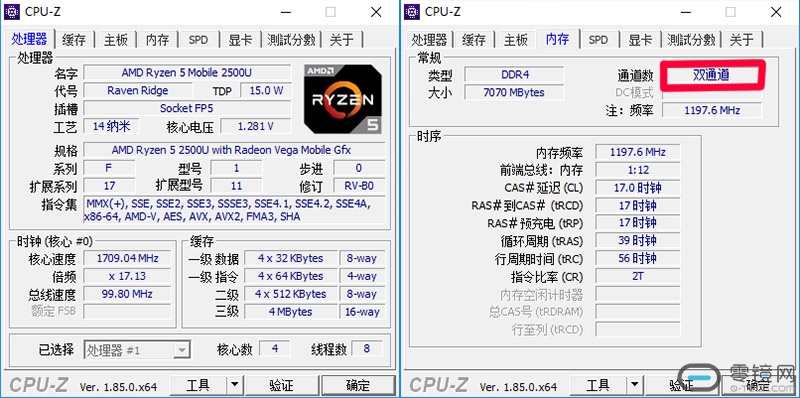The image size is (800, 398).
Task: Click the 56 时钟 tRC value
Action: (x=638, y=259)
